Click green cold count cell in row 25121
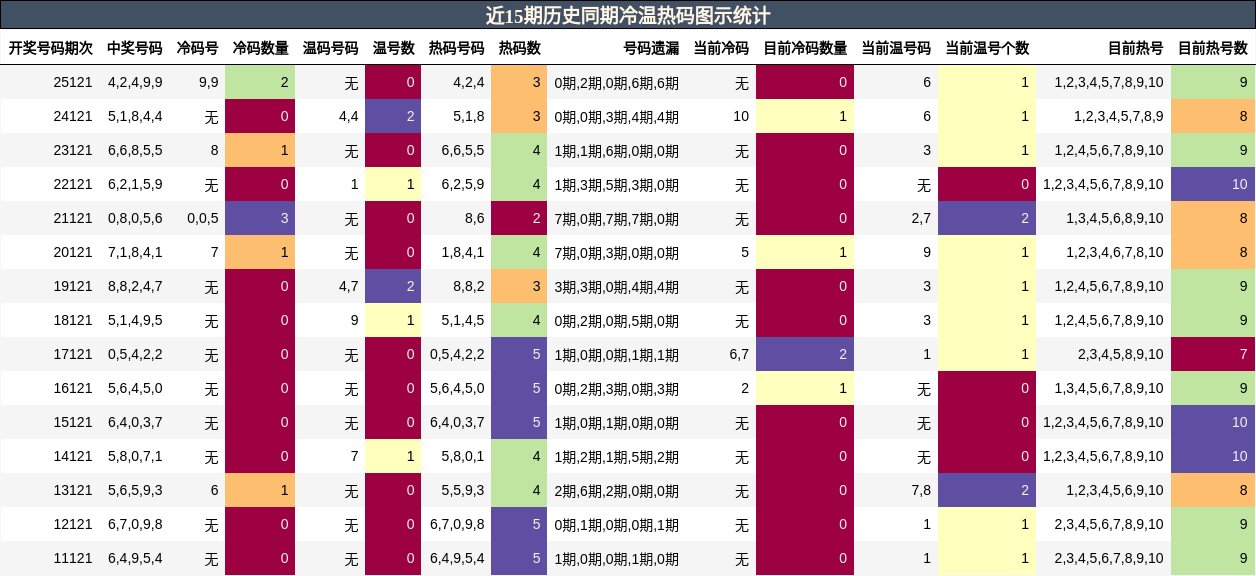Viewport: 1256px width, 576px height. [x=260, y=82]
